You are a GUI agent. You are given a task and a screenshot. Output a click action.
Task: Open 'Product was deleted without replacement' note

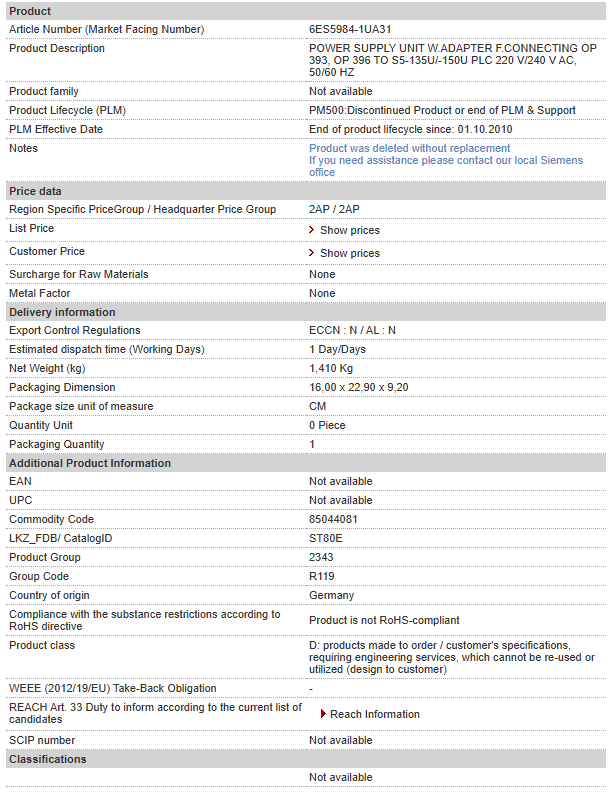pyautogui.click(x=409, y=148)
